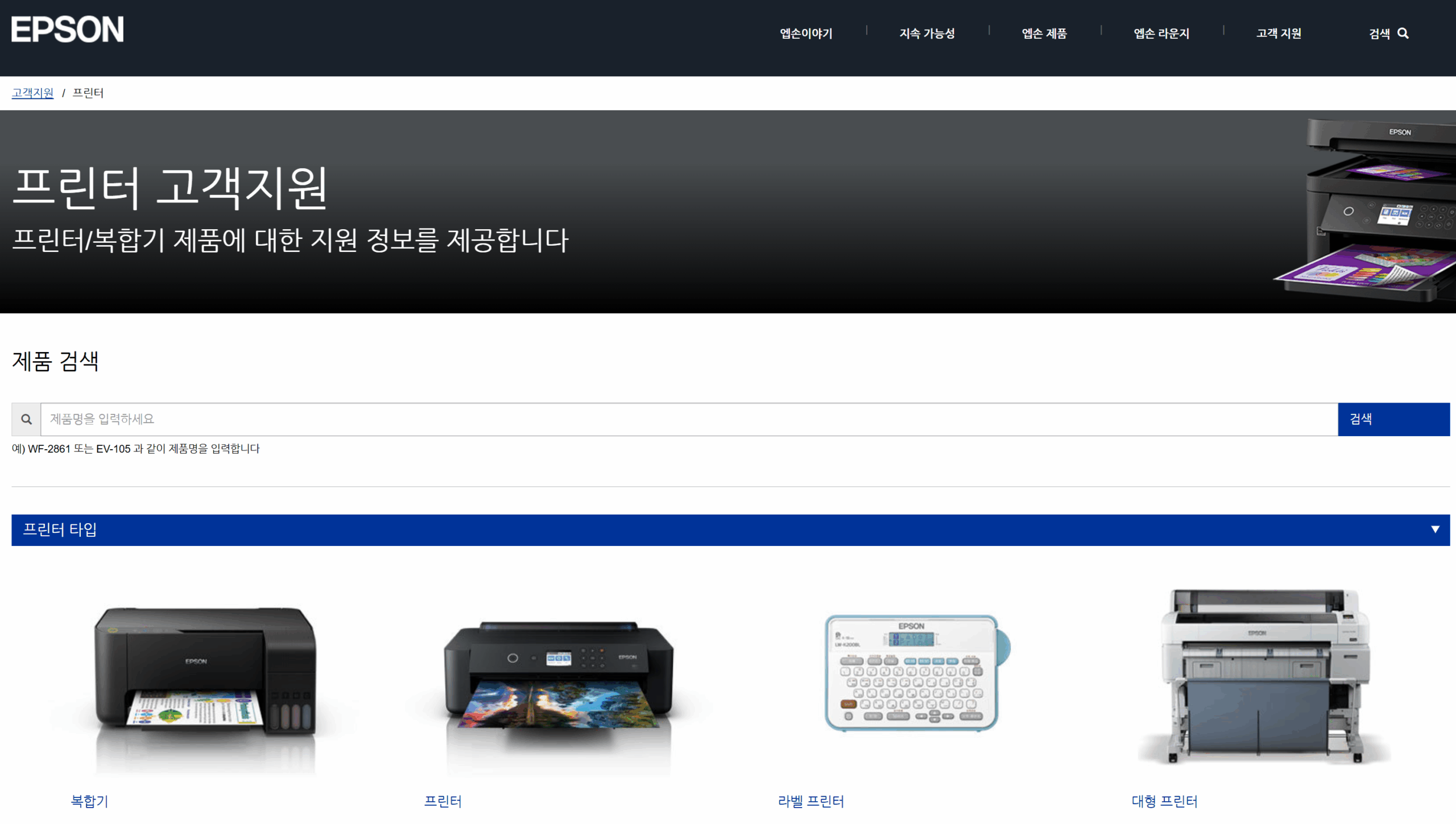Go to the 고객지원 breadcrumb link
The width and height of the screenshot is (1456, 824).
click(x=32, y=93)
